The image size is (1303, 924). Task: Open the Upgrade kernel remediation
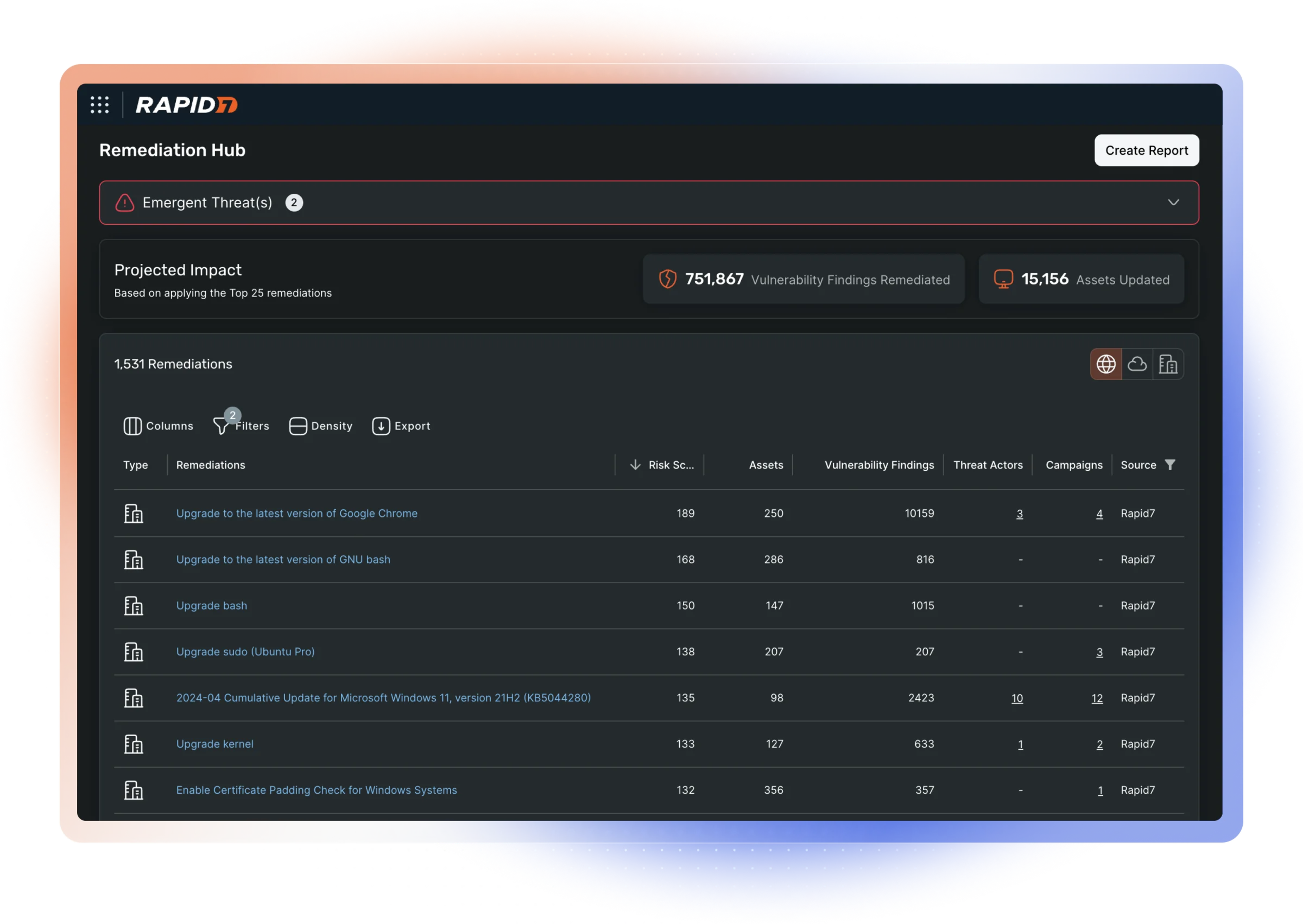214,743
